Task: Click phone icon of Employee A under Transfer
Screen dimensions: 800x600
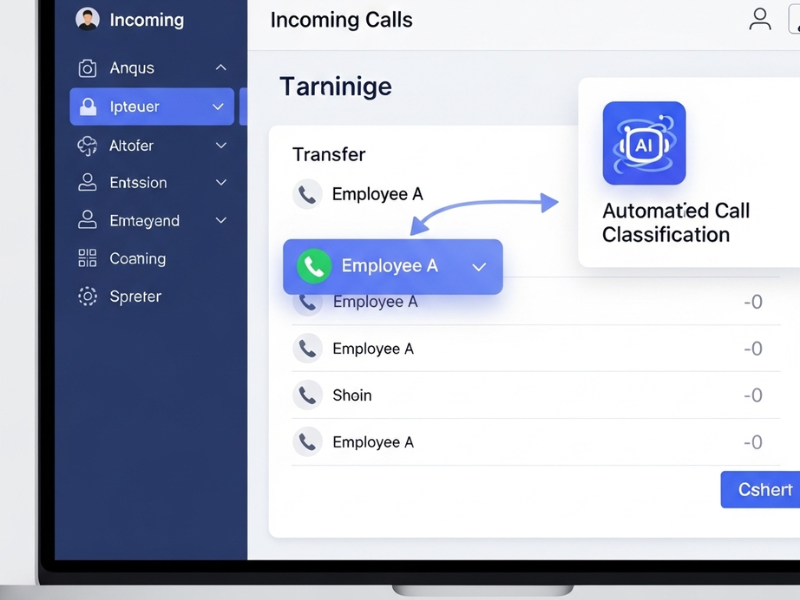Action: pyautogui.click(x=307, y=194)
